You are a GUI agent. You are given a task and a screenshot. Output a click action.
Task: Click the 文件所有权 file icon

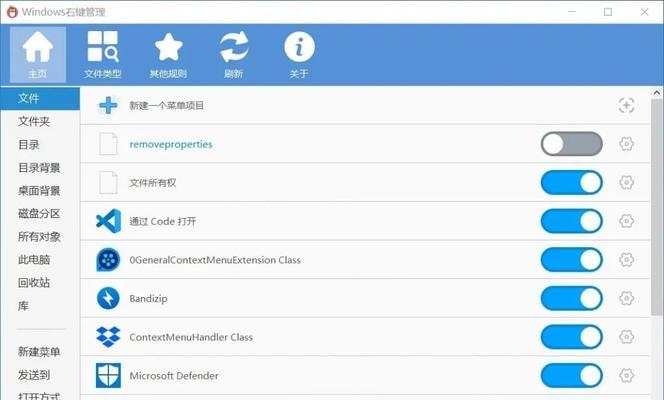coord(108,182)
